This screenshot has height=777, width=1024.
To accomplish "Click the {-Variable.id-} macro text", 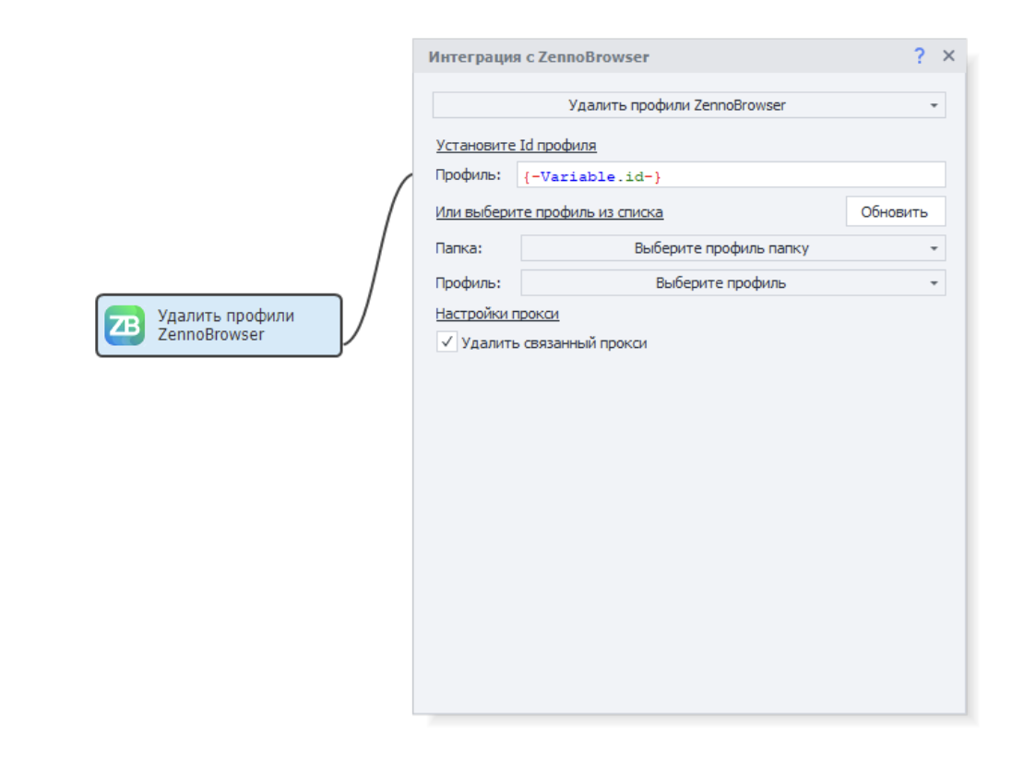I will point(592,176).
